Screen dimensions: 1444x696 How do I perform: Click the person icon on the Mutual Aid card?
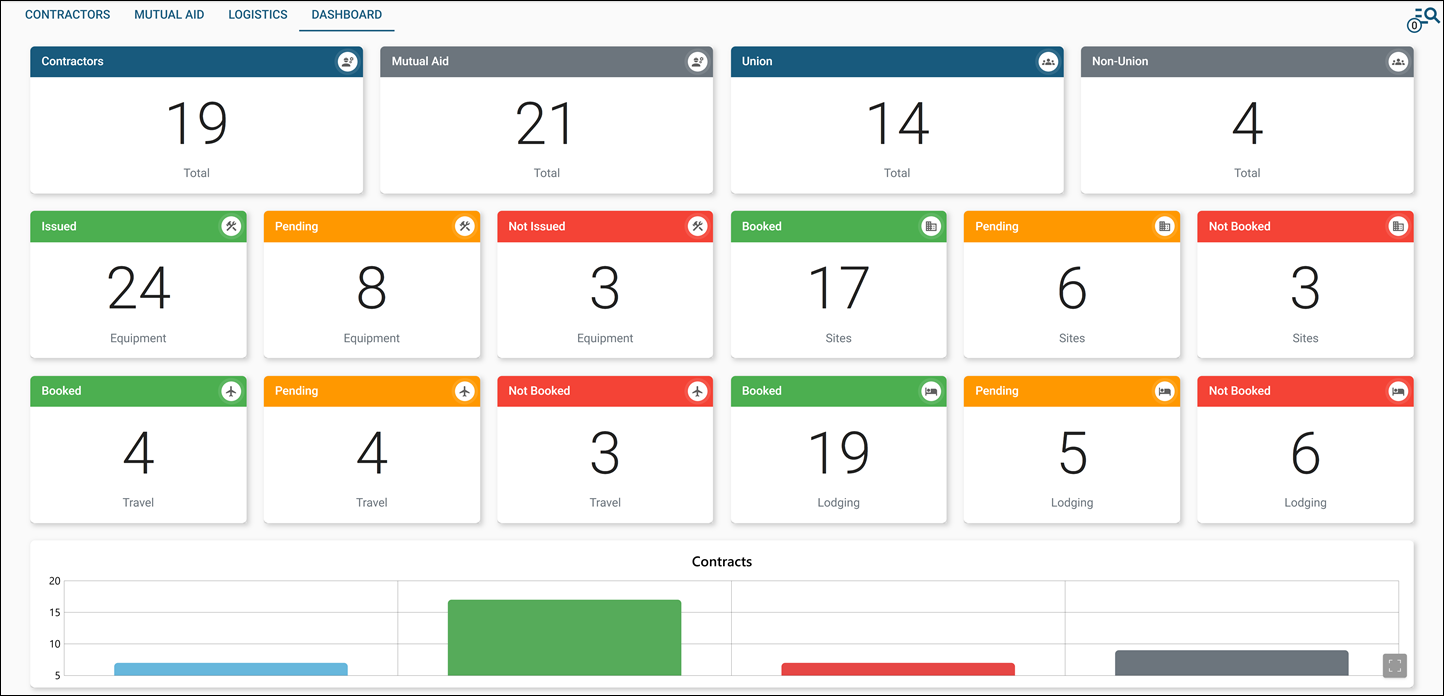point(697,61)
